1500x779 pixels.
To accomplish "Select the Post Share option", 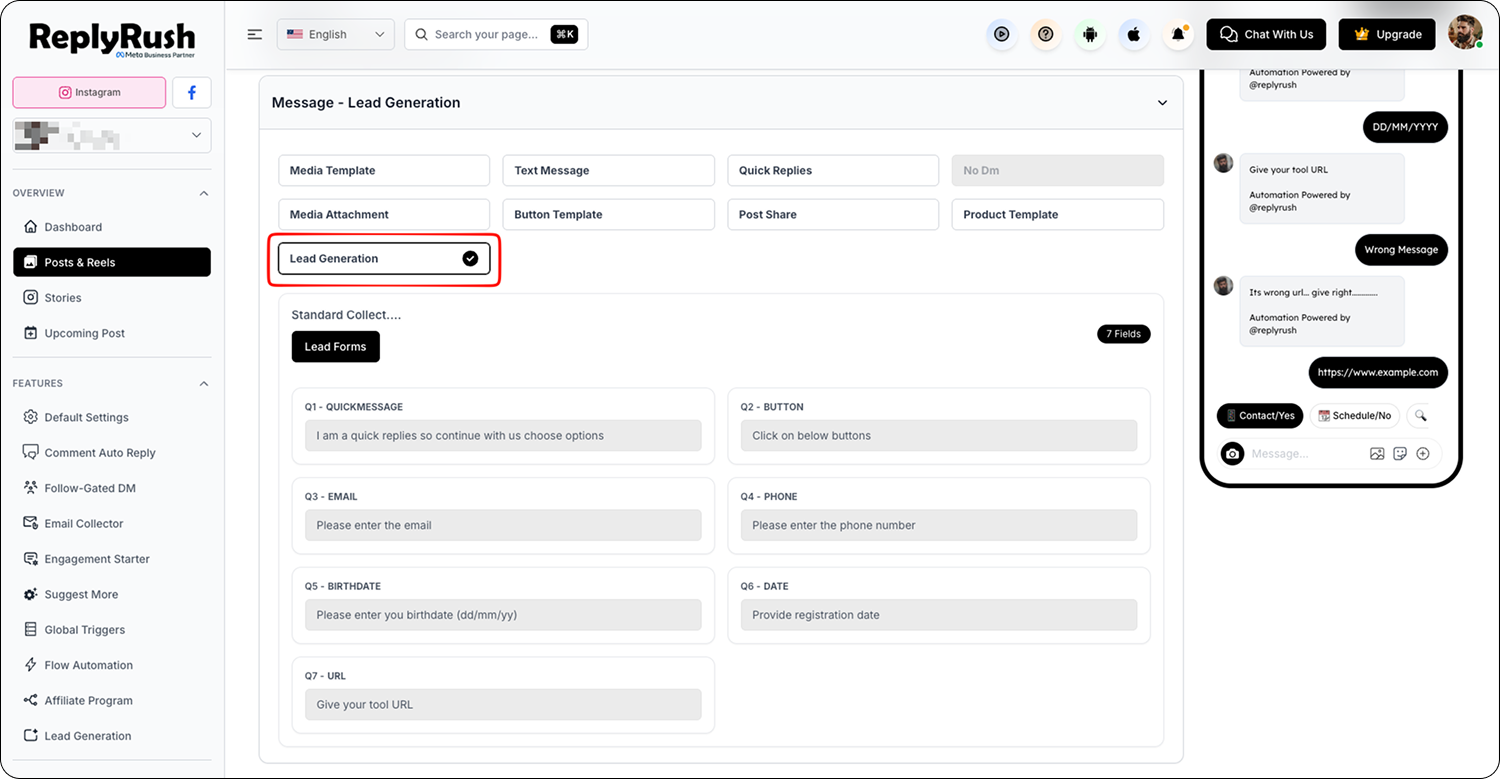I will tap(833, 214).
